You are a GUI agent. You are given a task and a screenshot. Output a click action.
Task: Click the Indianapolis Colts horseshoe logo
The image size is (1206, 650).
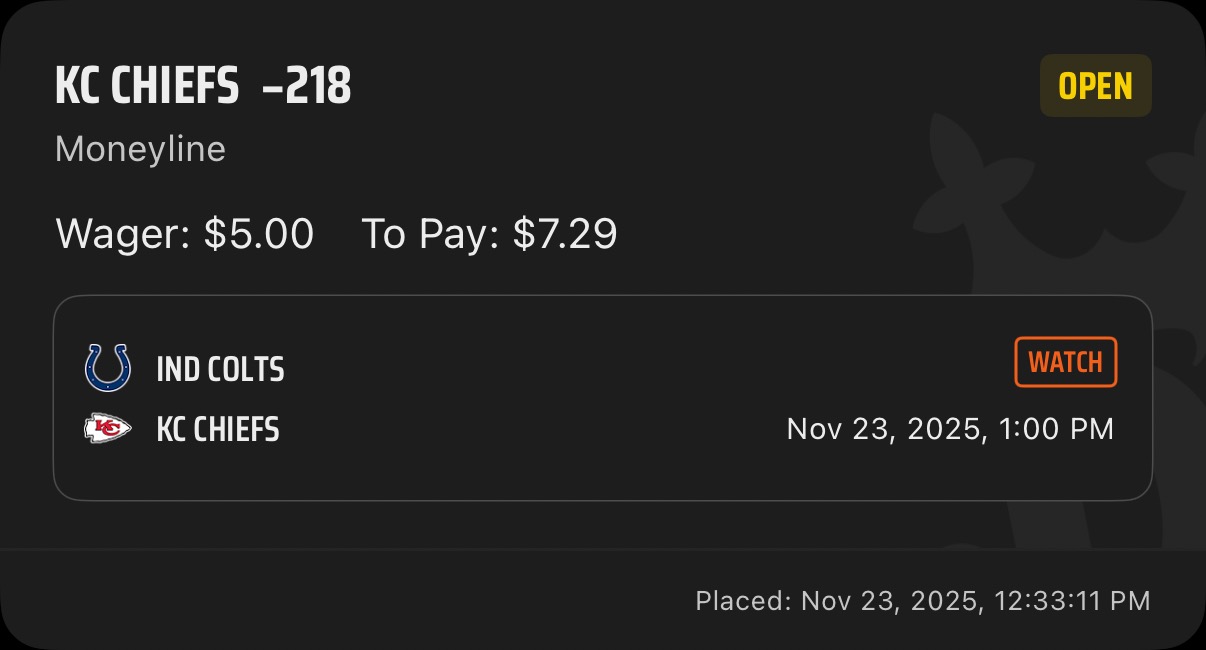108,368
